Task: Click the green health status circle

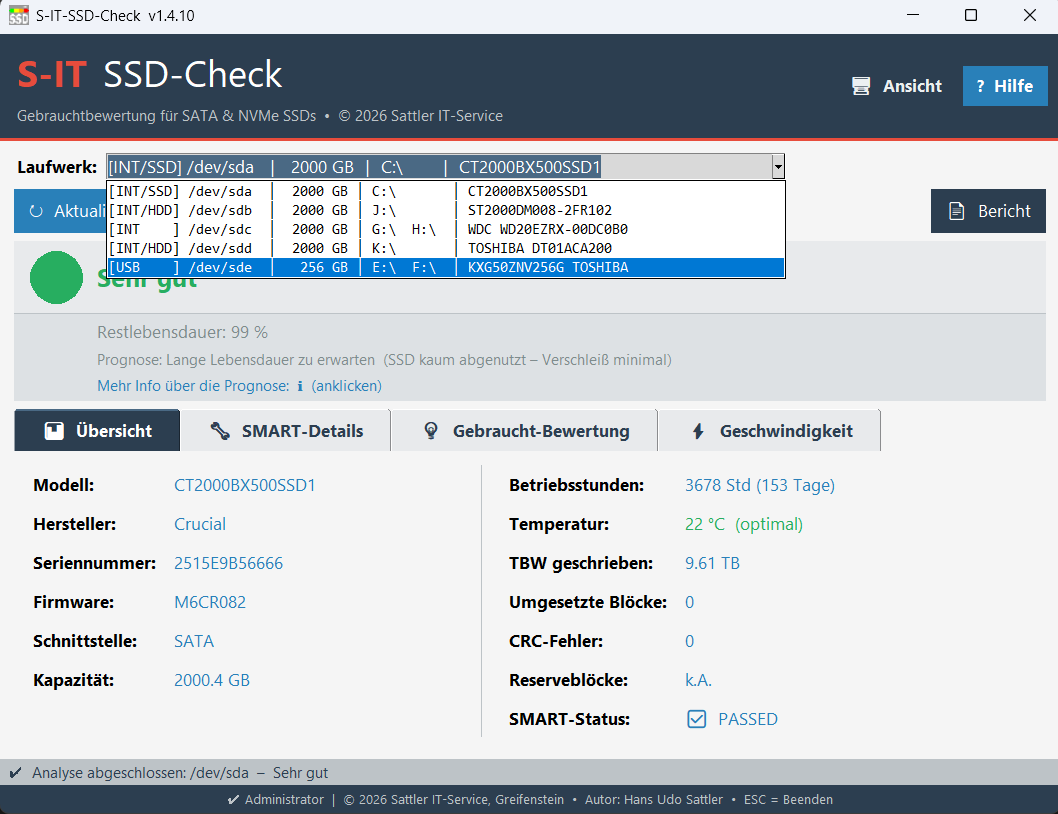Action: (57, 277)
